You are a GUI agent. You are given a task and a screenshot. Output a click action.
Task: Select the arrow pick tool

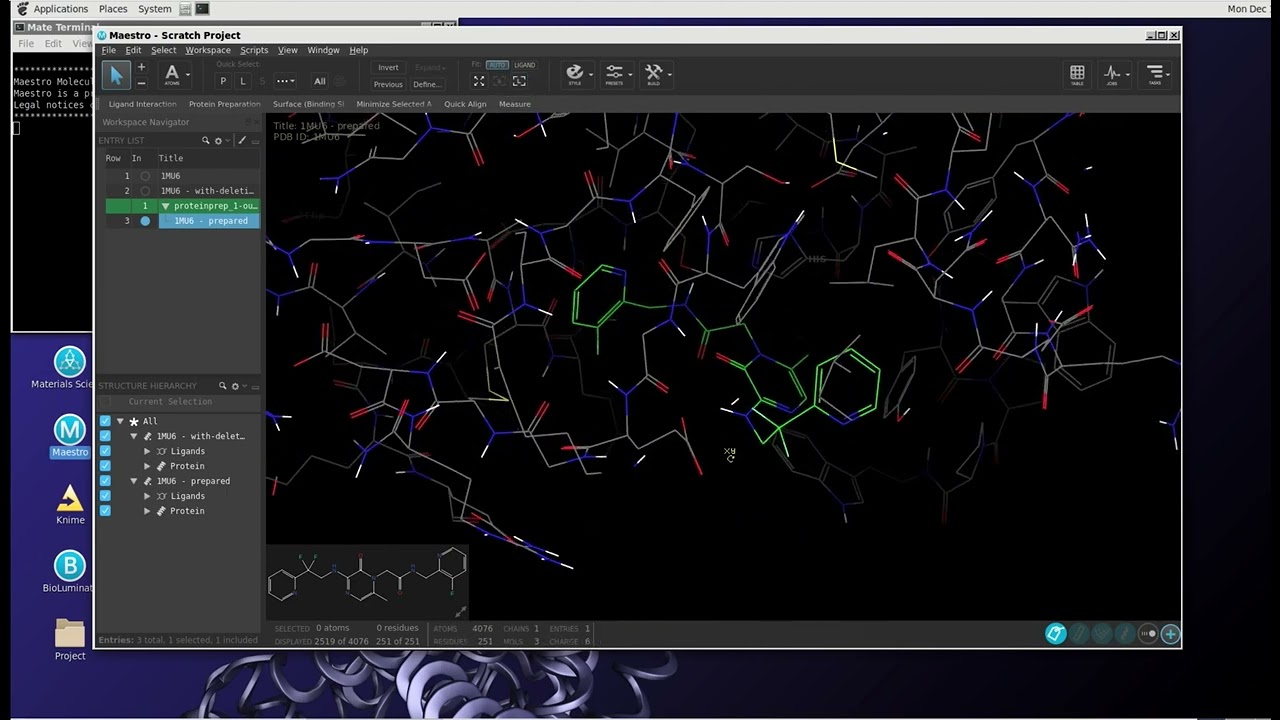pyautogui.click(x=115, y=75)
